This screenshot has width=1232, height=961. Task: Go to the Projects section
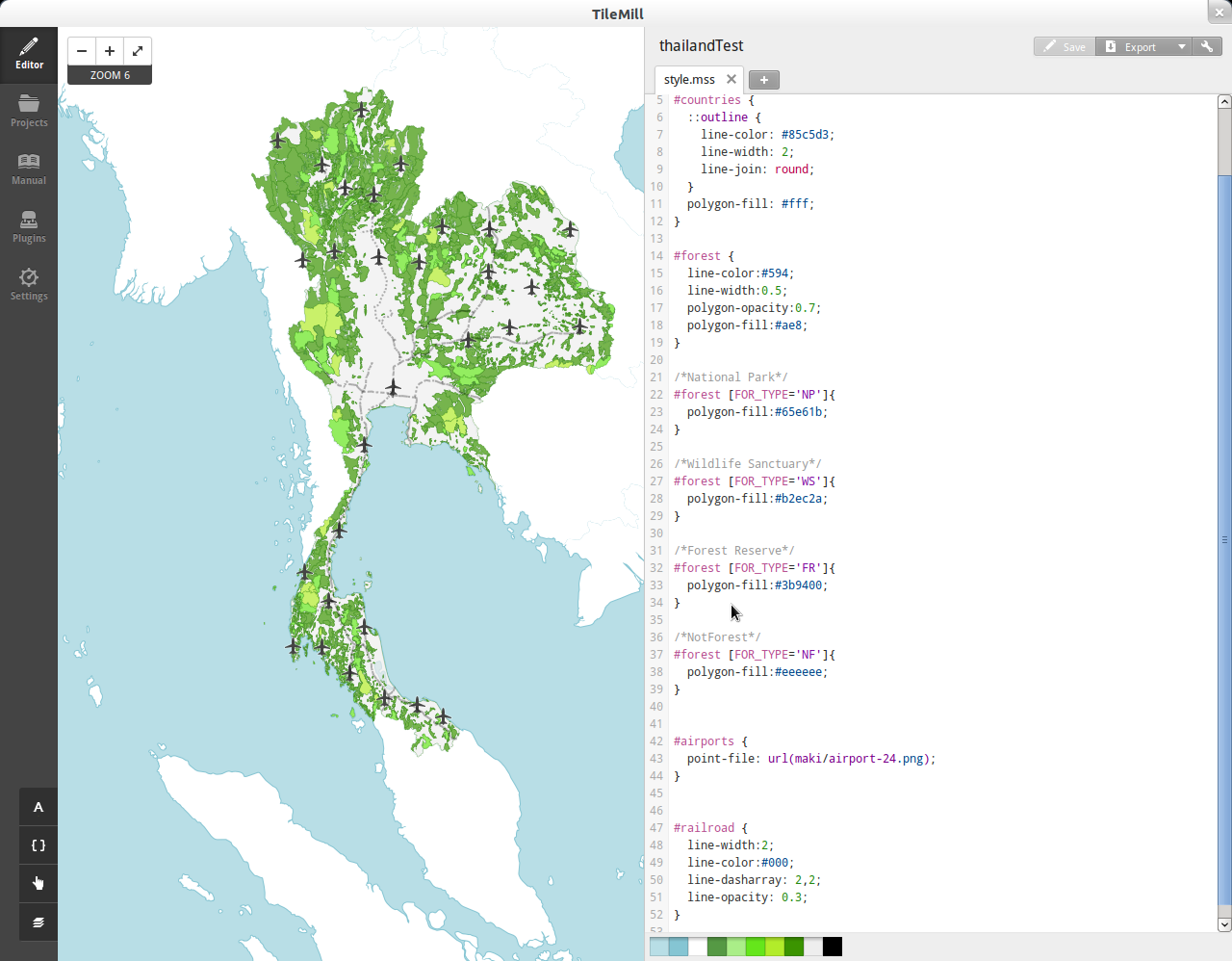29,112
